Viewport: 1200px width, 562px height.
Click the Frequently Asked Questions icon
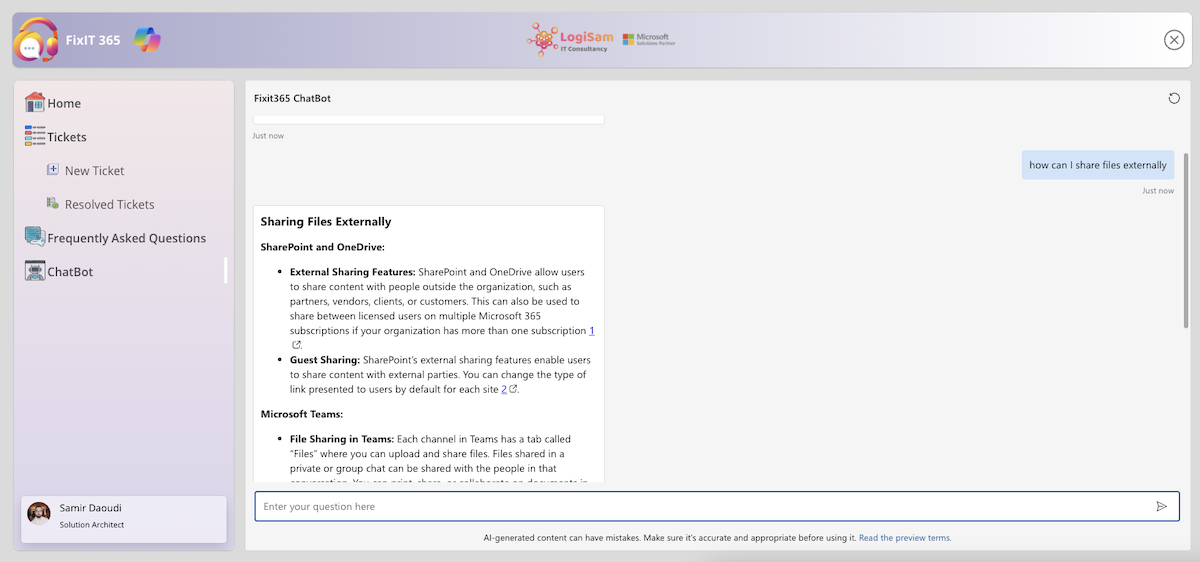(35, 237)
